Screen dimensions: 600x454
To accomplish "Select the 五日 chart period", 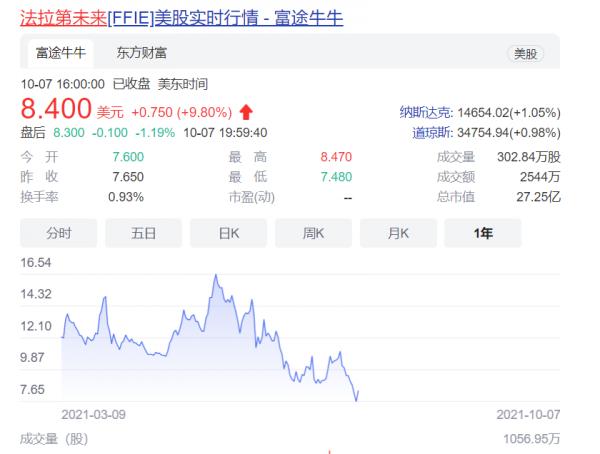I will pos(143,233).
